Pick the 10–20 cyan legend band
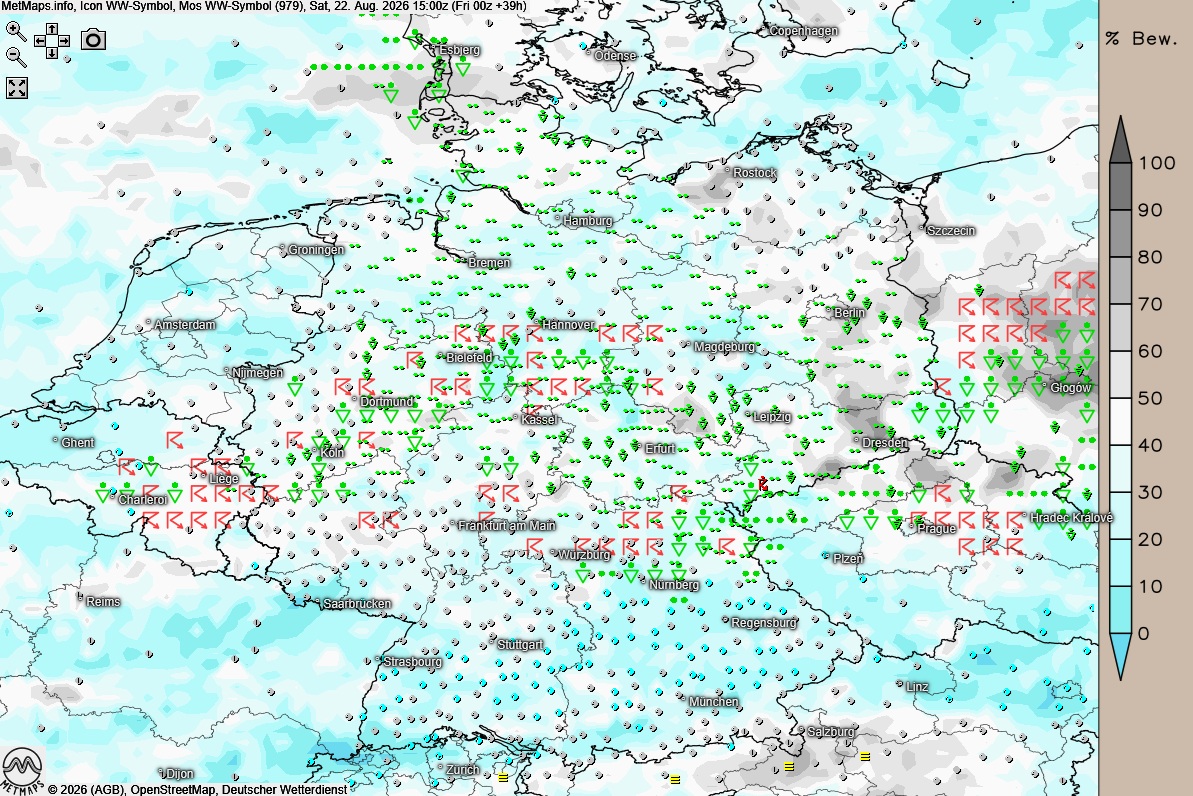 pos(1121,563)
